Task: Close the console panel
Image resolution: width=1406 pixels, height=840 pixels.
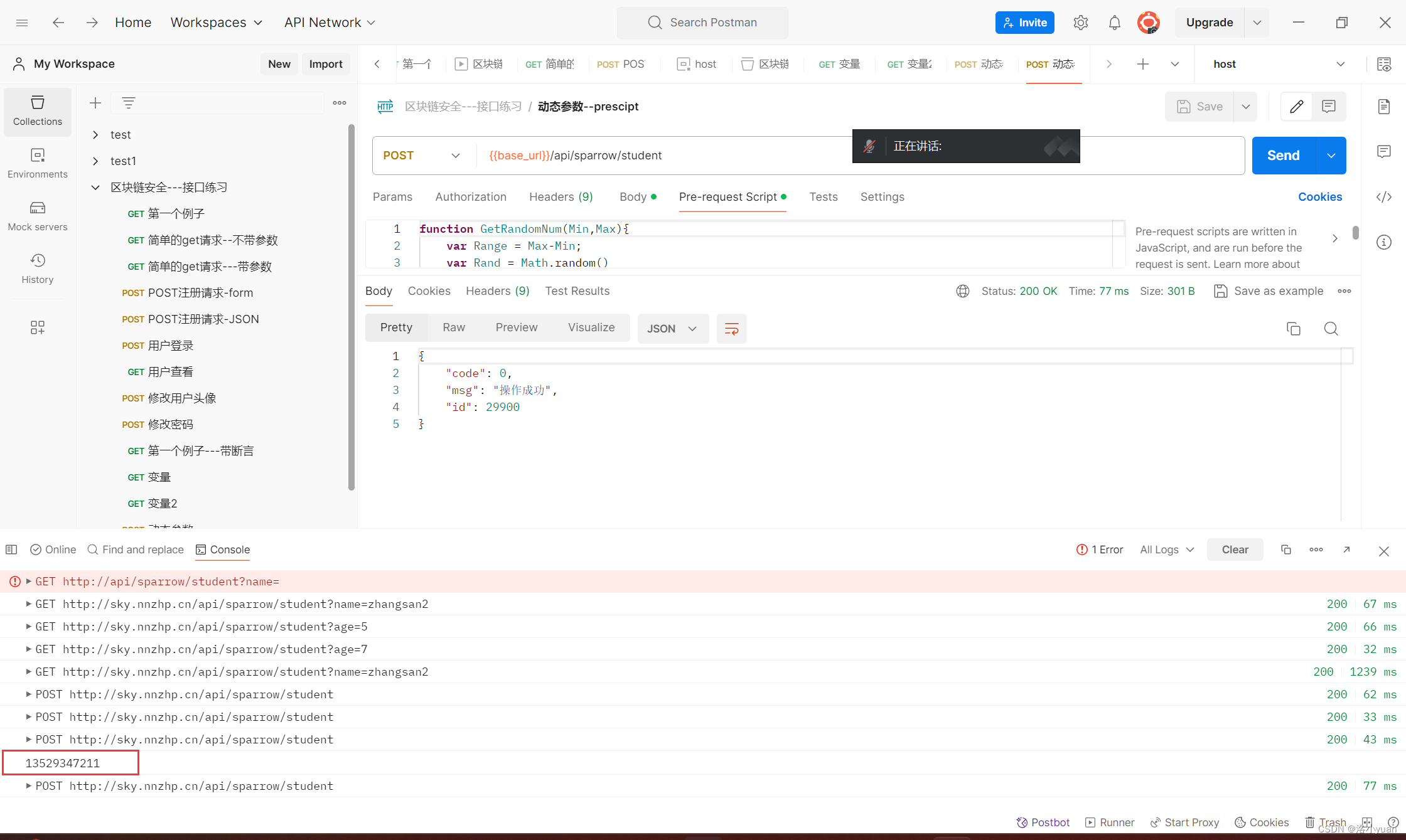Action: (x=1384, y=551)
